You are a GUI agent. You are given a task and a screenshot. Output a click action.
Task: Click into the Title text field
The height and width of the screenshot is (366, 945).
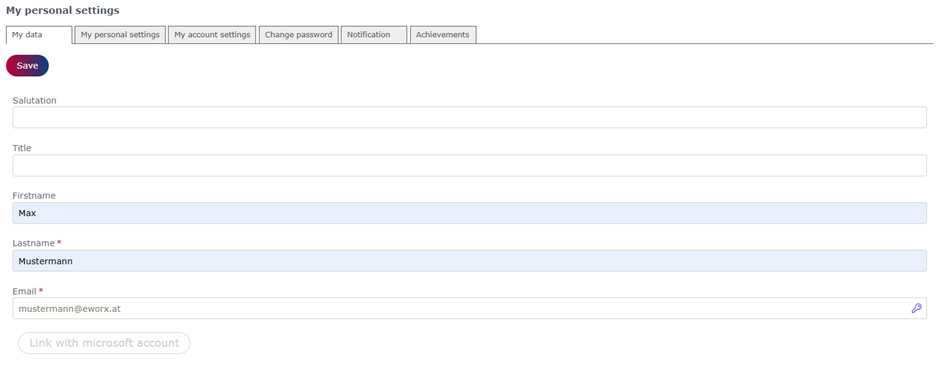pos(469,165)
